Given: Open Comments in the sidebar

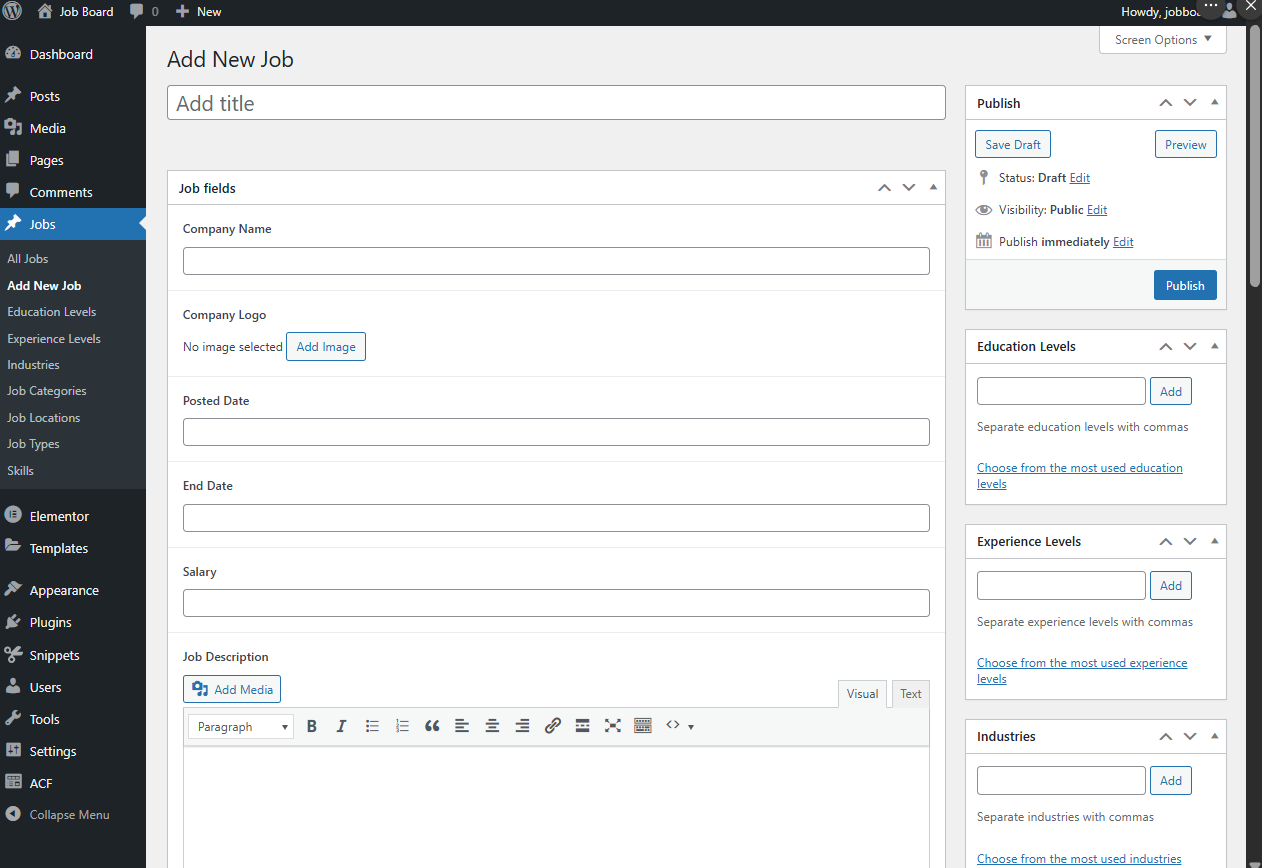Looking at the screenshot, I should 61,192.
